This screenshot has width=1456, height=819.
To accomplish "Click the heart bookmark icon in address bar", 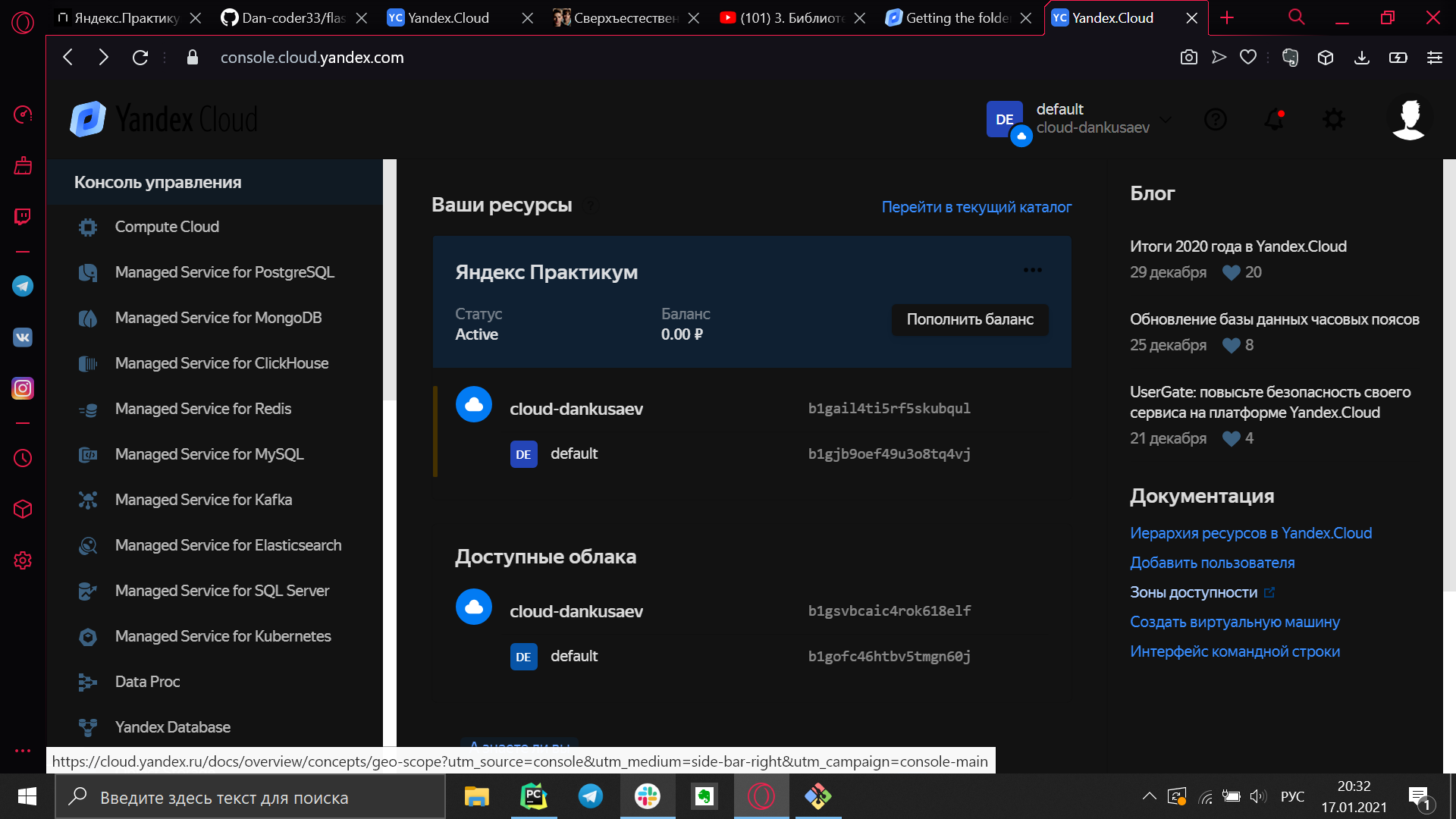I will (1248, 58).
